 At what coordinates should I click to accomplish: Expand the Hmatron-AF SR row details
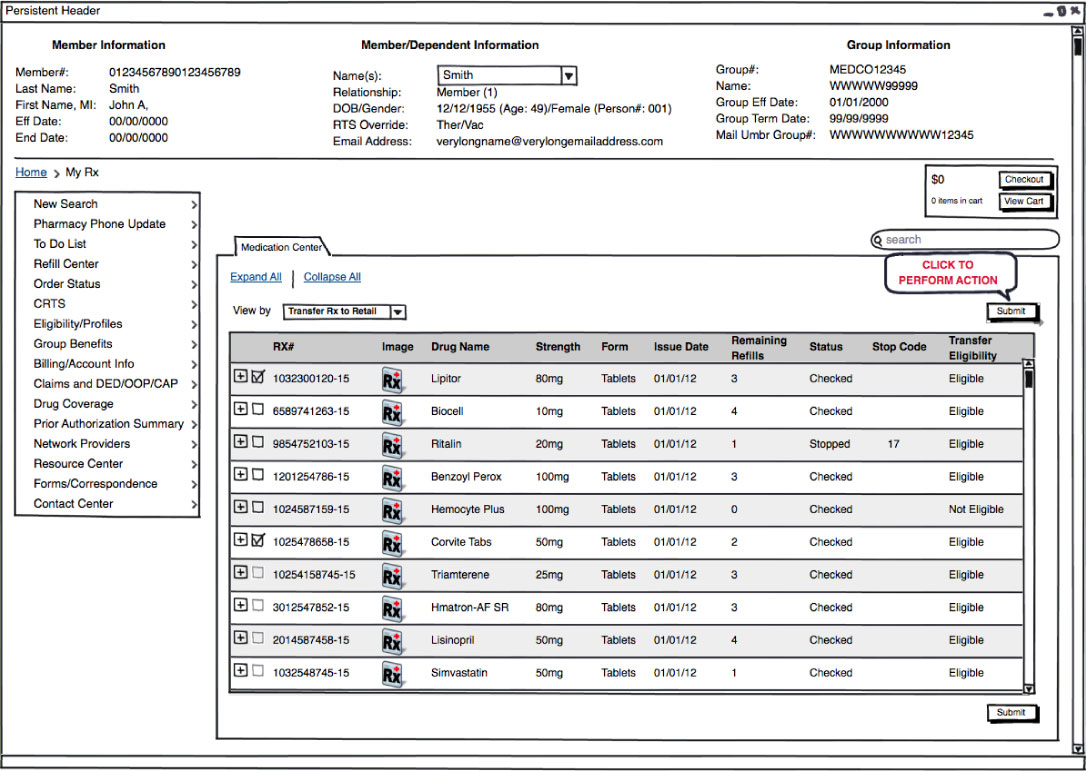(x=241, y=605)
